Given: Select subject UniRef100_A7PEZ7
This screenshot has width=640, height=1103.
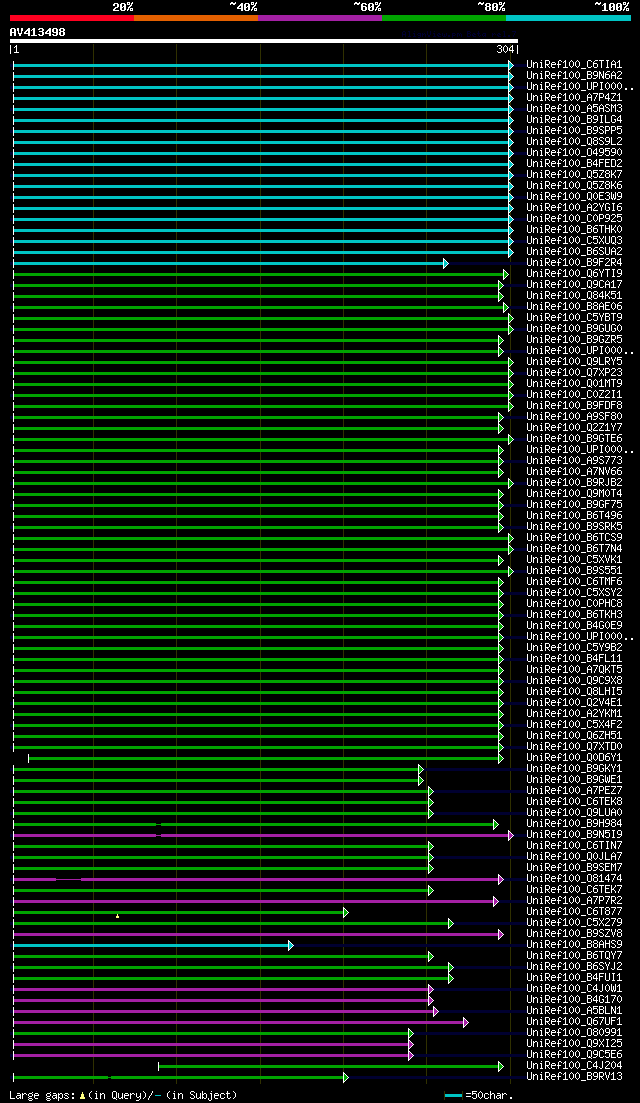Looking at the screenshot, I should (574, 791).
